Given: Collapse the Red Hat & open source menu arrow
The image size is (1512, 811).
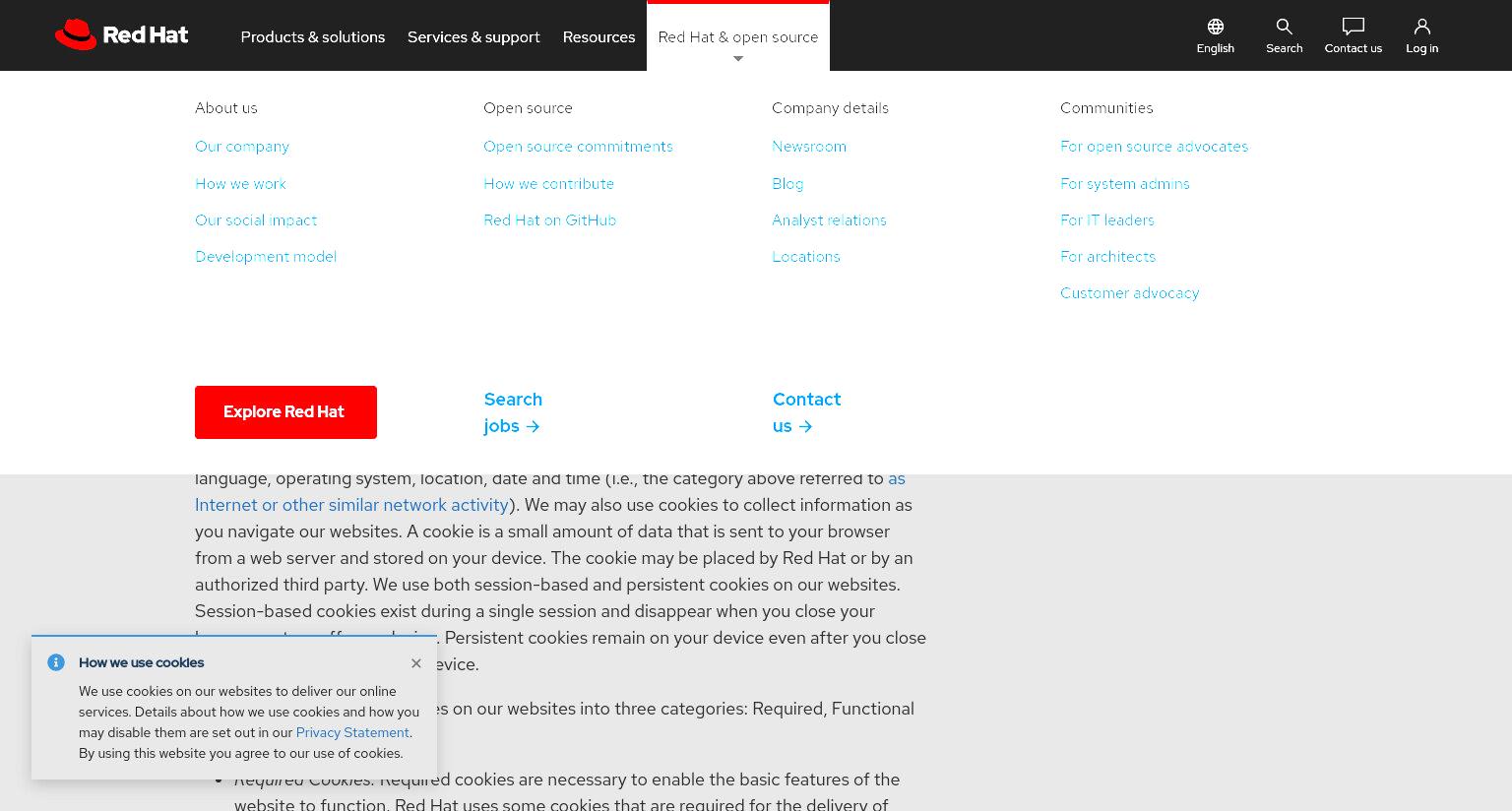Looking at the screenshot, I should tap(738, 59).
